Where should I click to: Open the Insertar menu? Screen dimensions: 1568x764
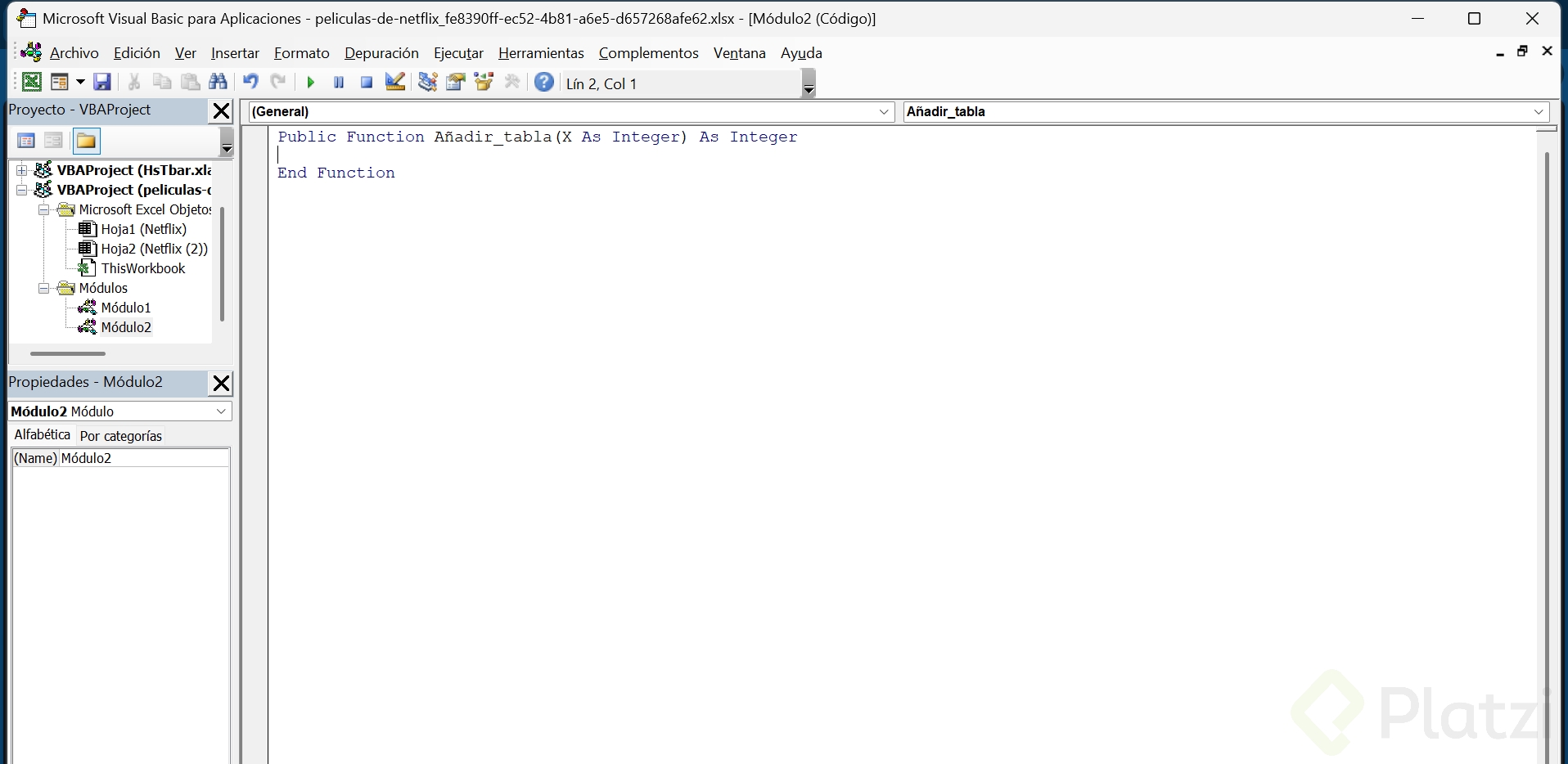point(235,53)
